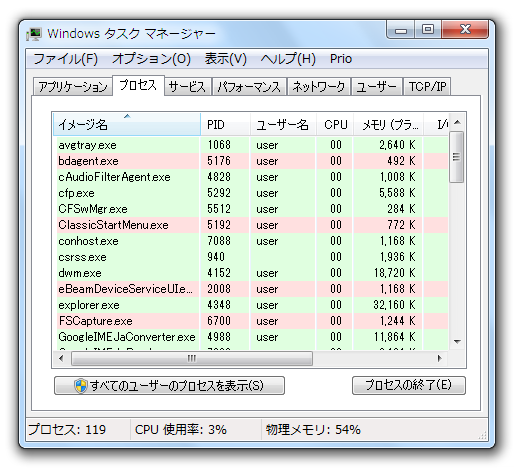The image size is (517, 470).
Task: Click the horizontal scrollbar right arrow
Action: pos(440,359)
